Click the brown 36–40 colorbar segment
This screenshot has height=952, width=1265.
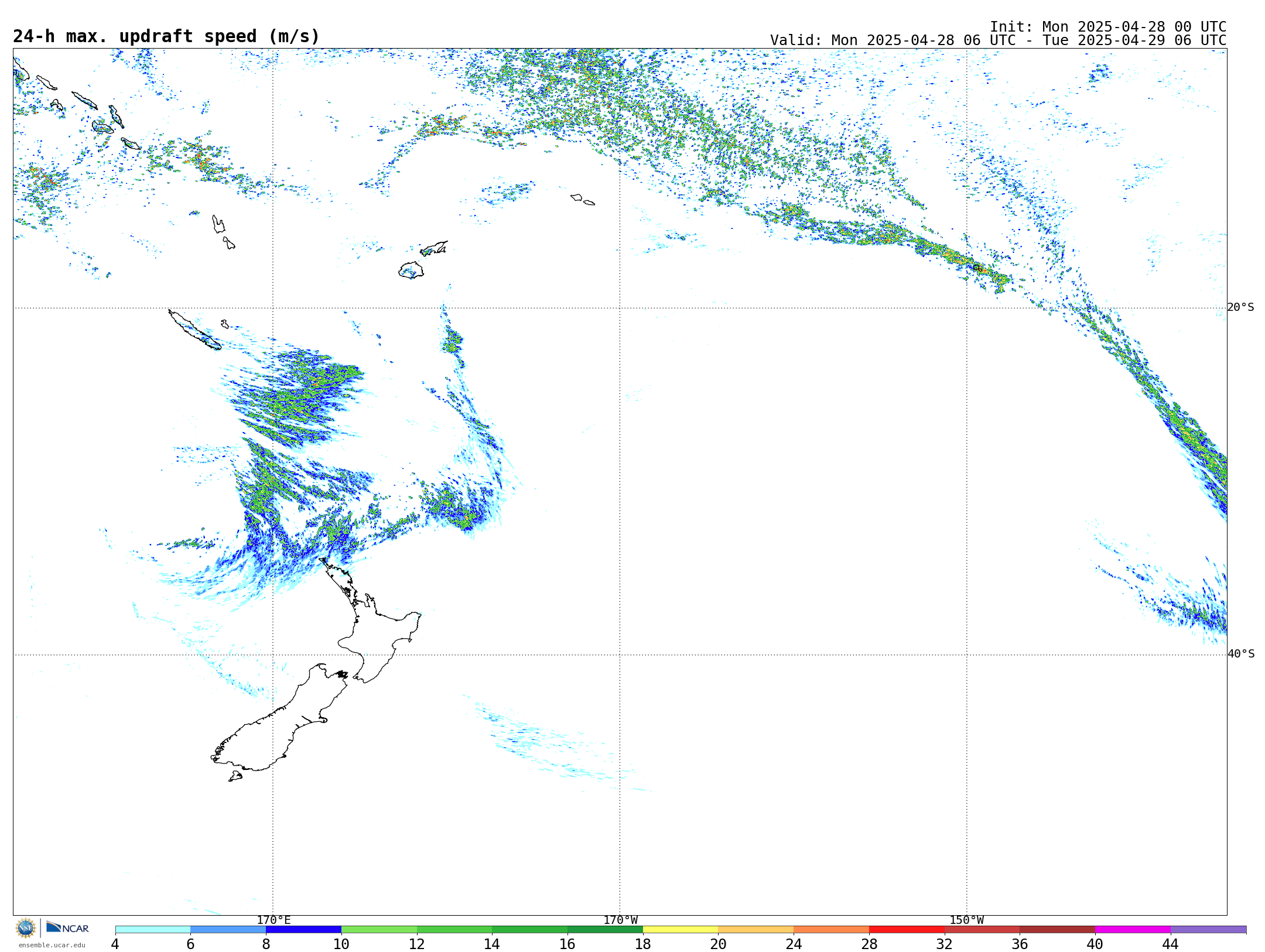pyautogui.click(x=1058, y=929)
